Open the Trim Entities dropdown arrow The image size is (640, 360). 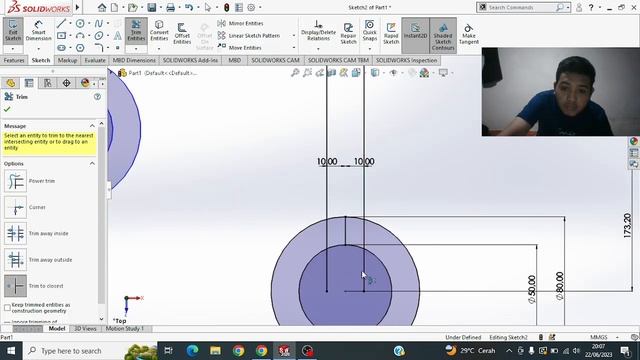pyautogui.click(x=136, y=49)
